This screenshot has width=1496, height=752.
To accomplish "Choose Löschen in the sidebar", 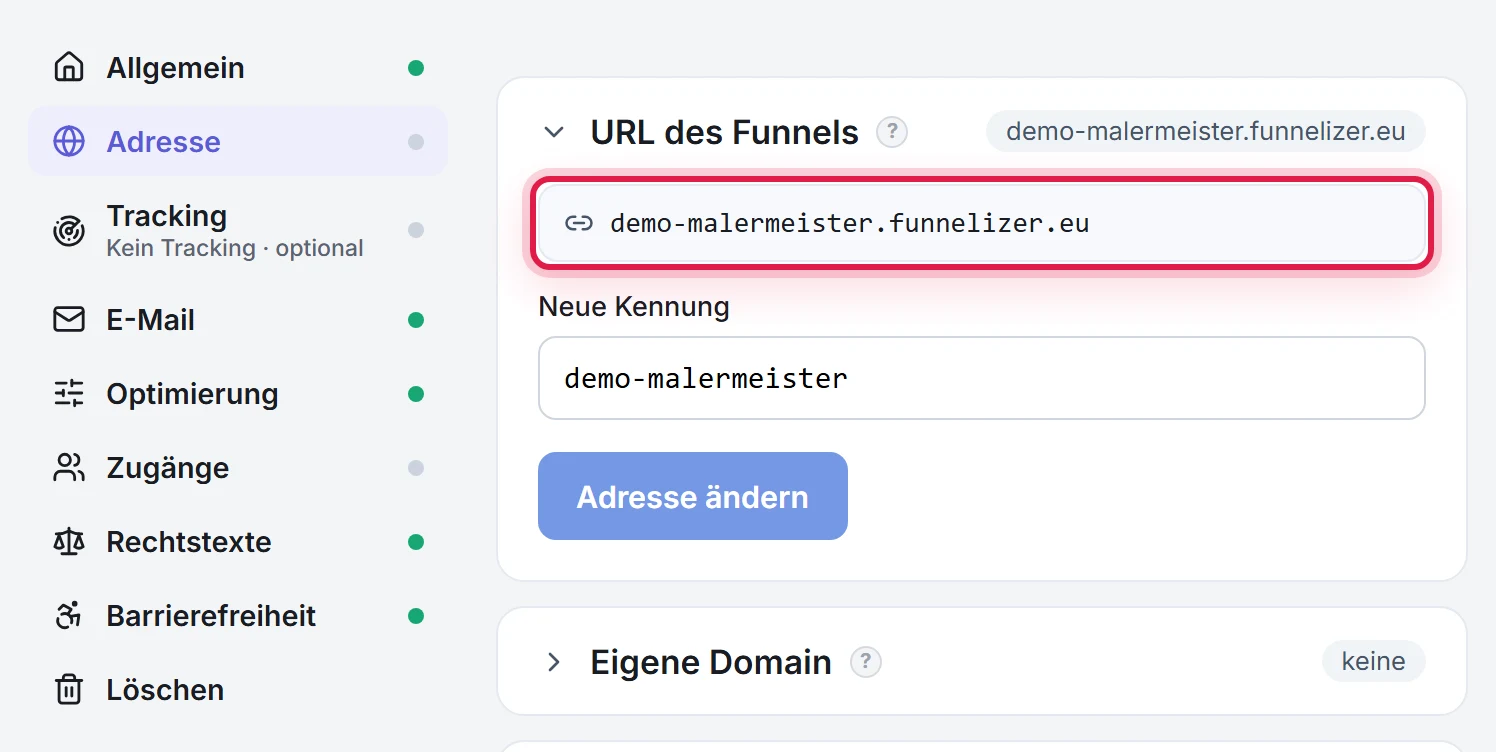I will [238, 690].
